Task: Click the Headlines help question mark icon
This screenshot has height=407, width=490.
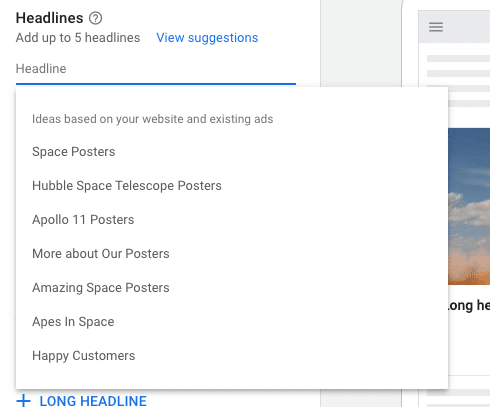Action: click(x=95, y=18)
